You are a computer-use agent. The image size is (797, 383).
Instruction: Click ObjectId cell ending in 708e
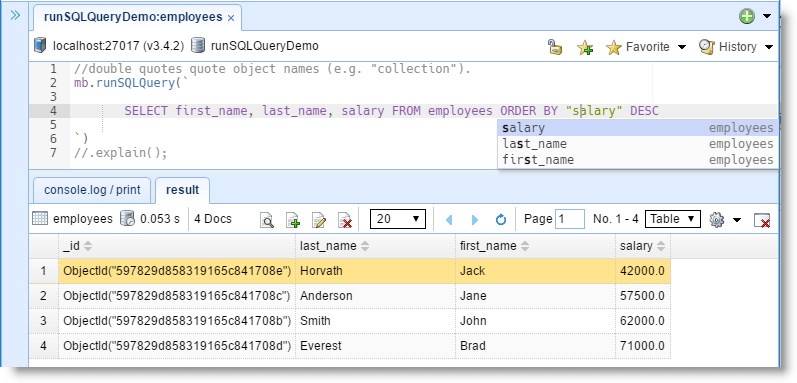coord(177,271)
